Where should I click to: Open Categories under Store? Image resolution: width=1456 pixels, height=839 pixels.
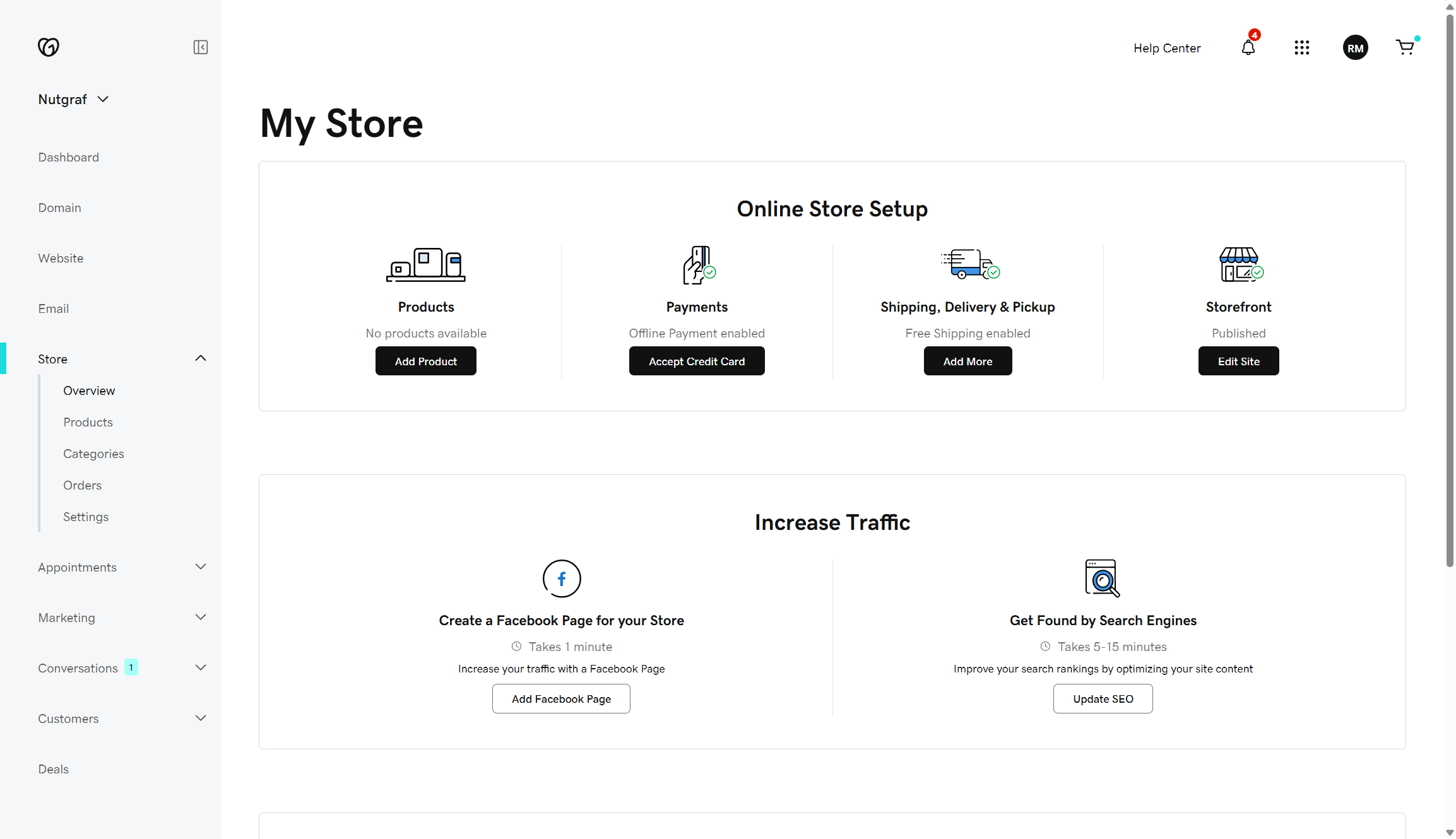pyautogui.click(x=93, y=453)
